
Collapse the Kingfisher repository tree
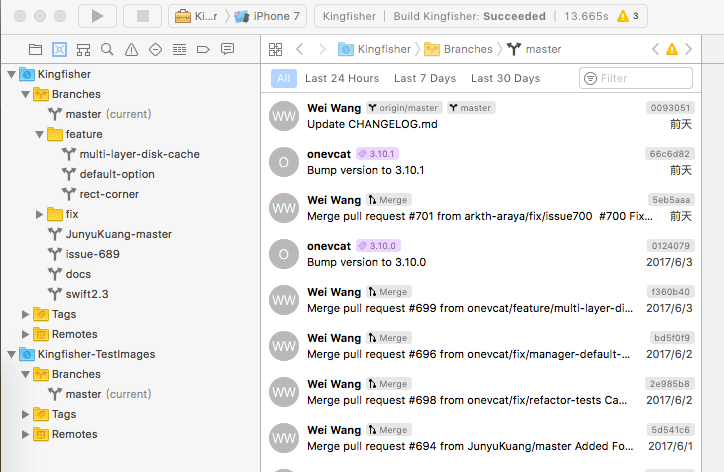(12, 74)
